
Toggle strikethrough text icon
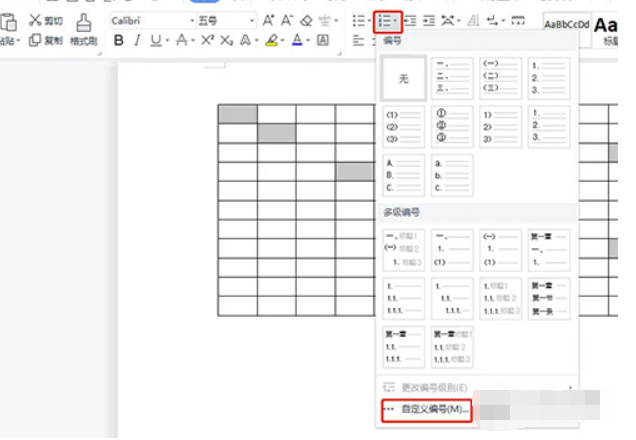182,40
